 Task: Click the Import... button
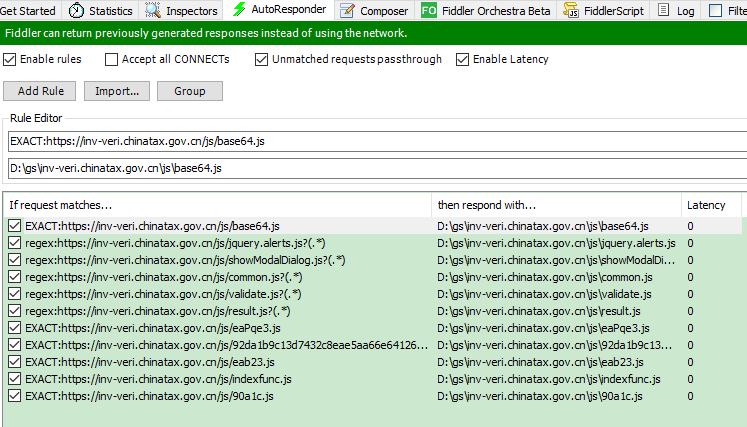(117, 91)
